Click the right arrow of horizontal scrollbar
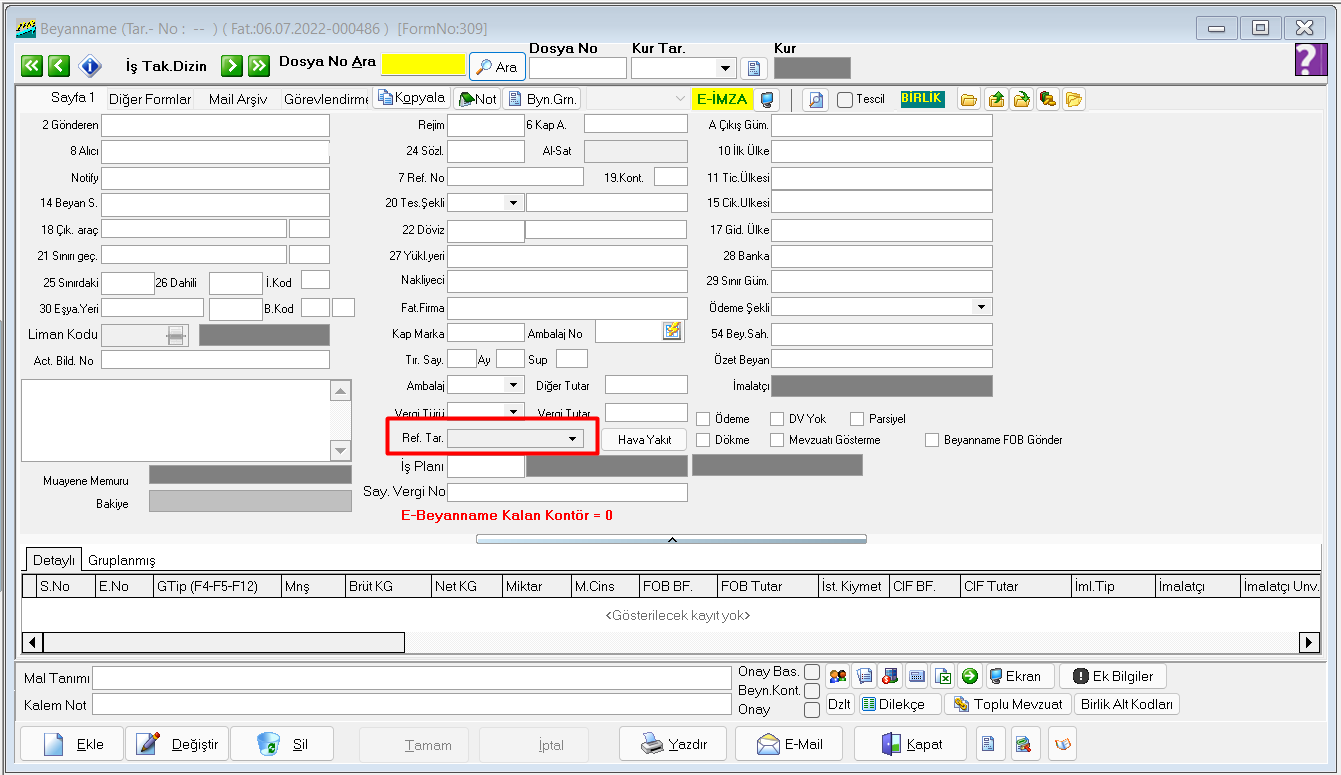The height and width of the screenshot is (775, 1341). (1308, 642)
